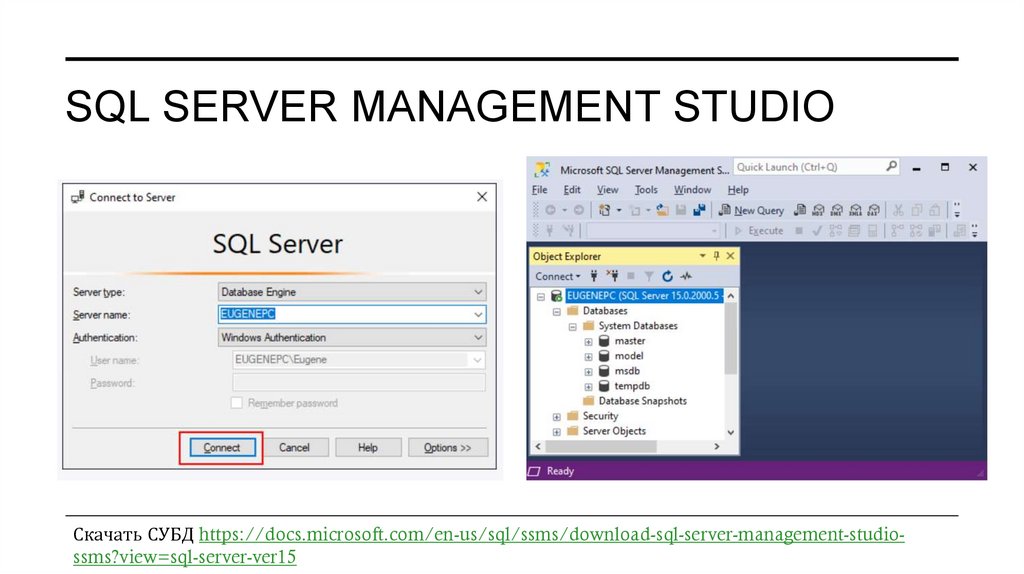Viewport: 1024px width, 574px height.
Task: Click in the Quick Launch search box
Action: click(x=809, y=167)
